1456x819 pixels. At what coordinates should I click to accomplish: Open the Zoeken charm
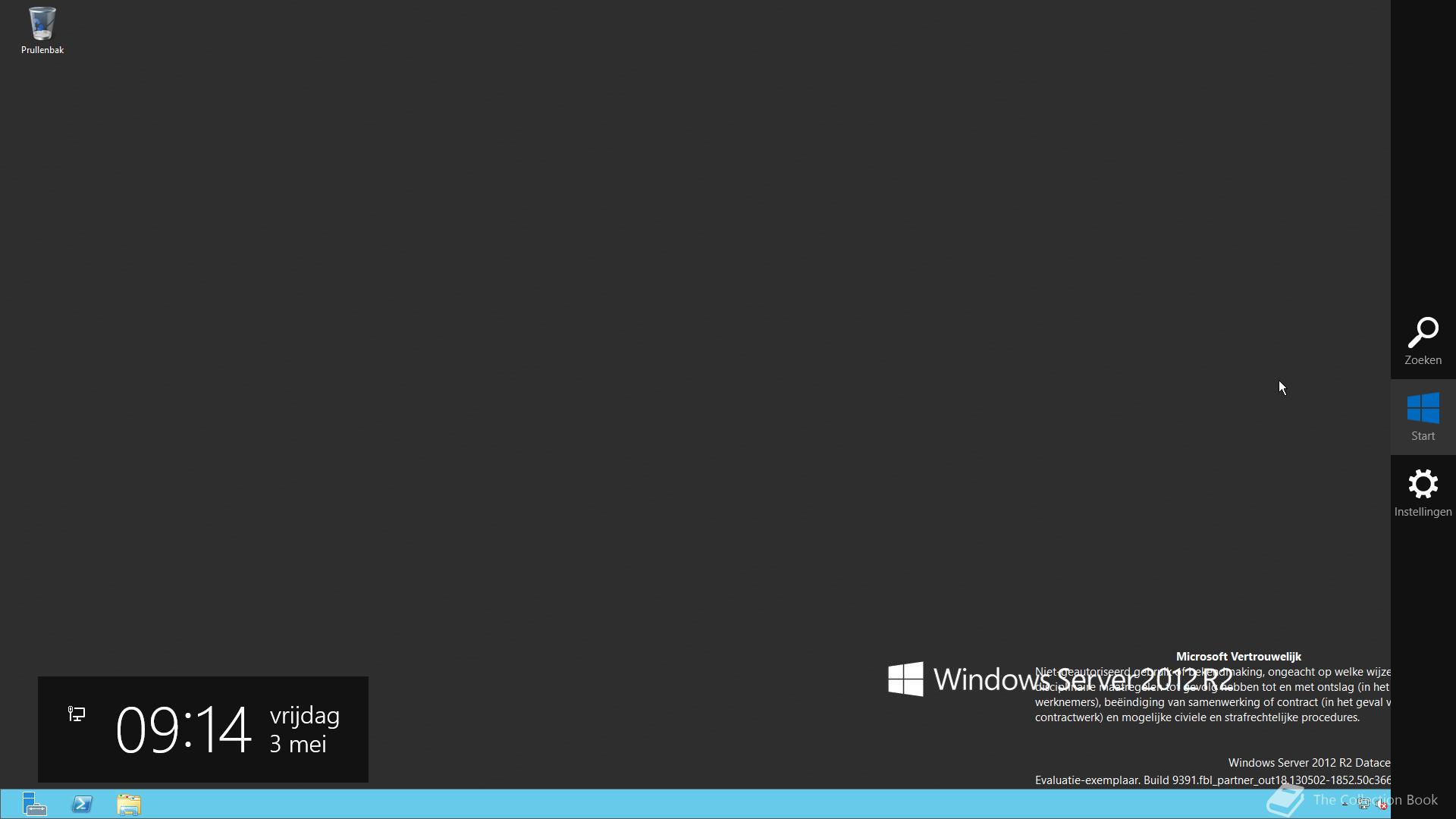pos(1423,341)
